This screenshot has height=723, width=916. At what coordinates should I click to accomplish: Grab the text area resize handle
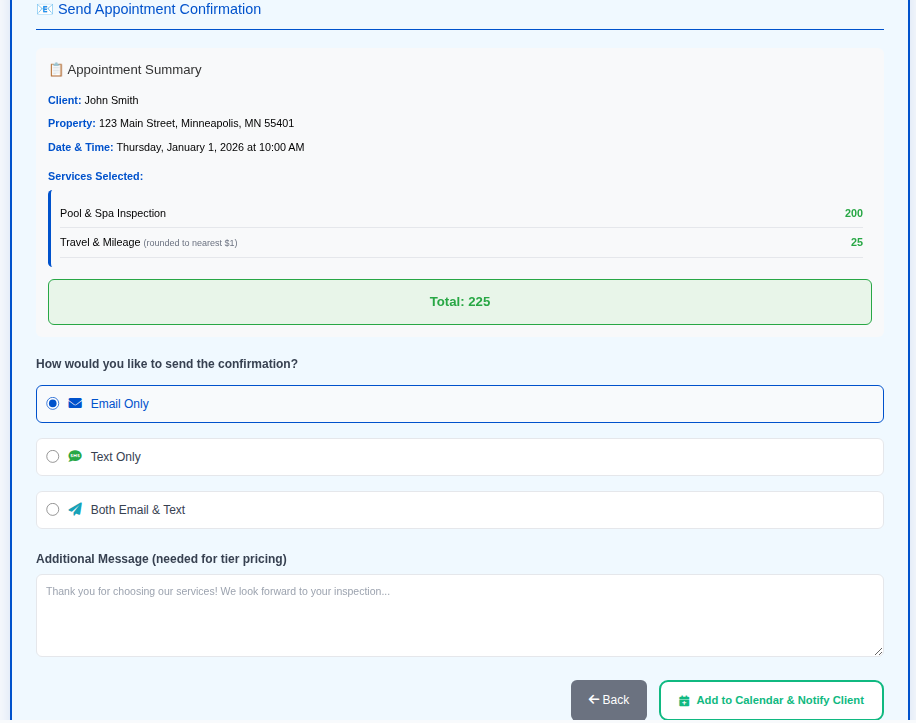pos(878,651)
